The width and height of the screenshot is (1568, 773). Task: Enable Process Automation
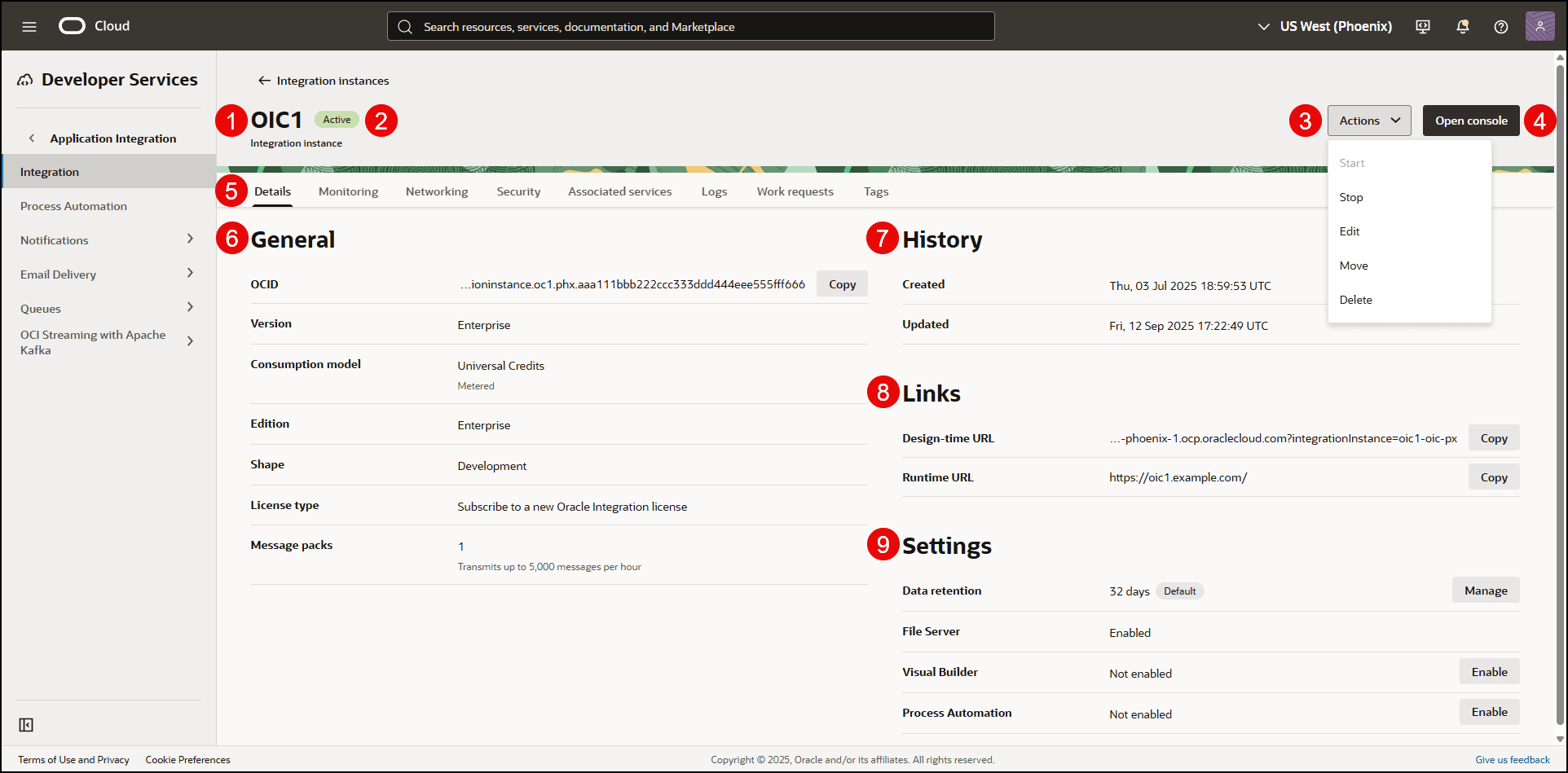coord(1489,711)
